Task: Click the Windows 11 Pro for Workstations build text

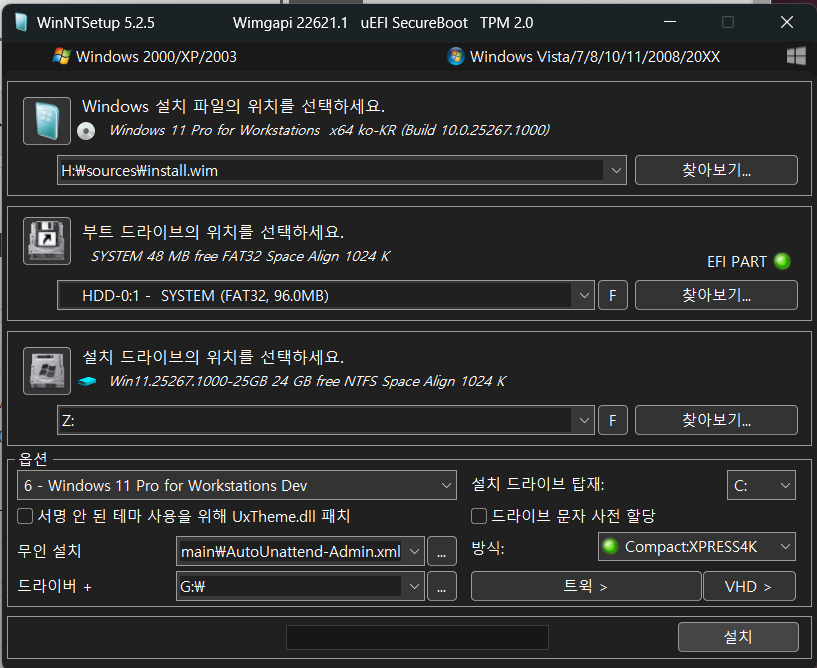Action: tap(329, 130)
